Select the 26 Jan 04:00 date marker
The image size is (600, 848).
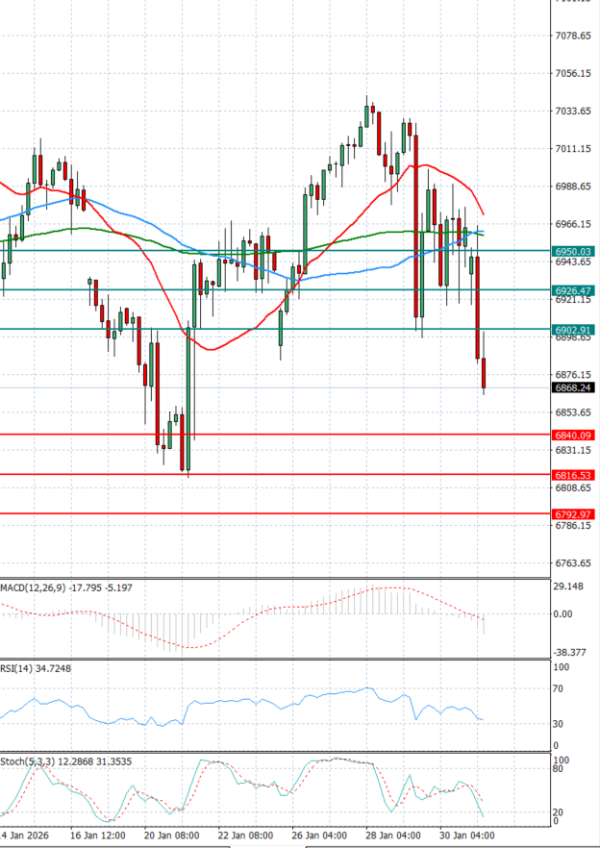pyautogui.click(x=320, y=834)
